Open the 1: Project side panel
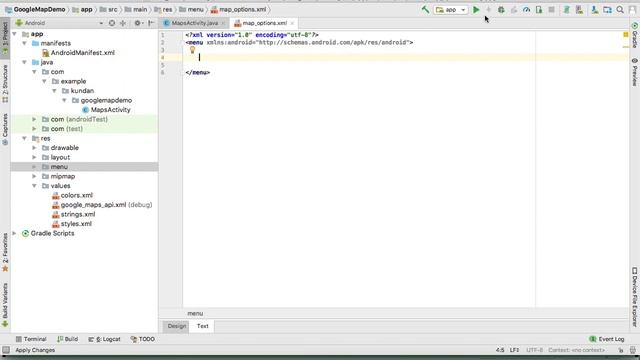This screenshot has width=640, height=360. tap(5, 38)
